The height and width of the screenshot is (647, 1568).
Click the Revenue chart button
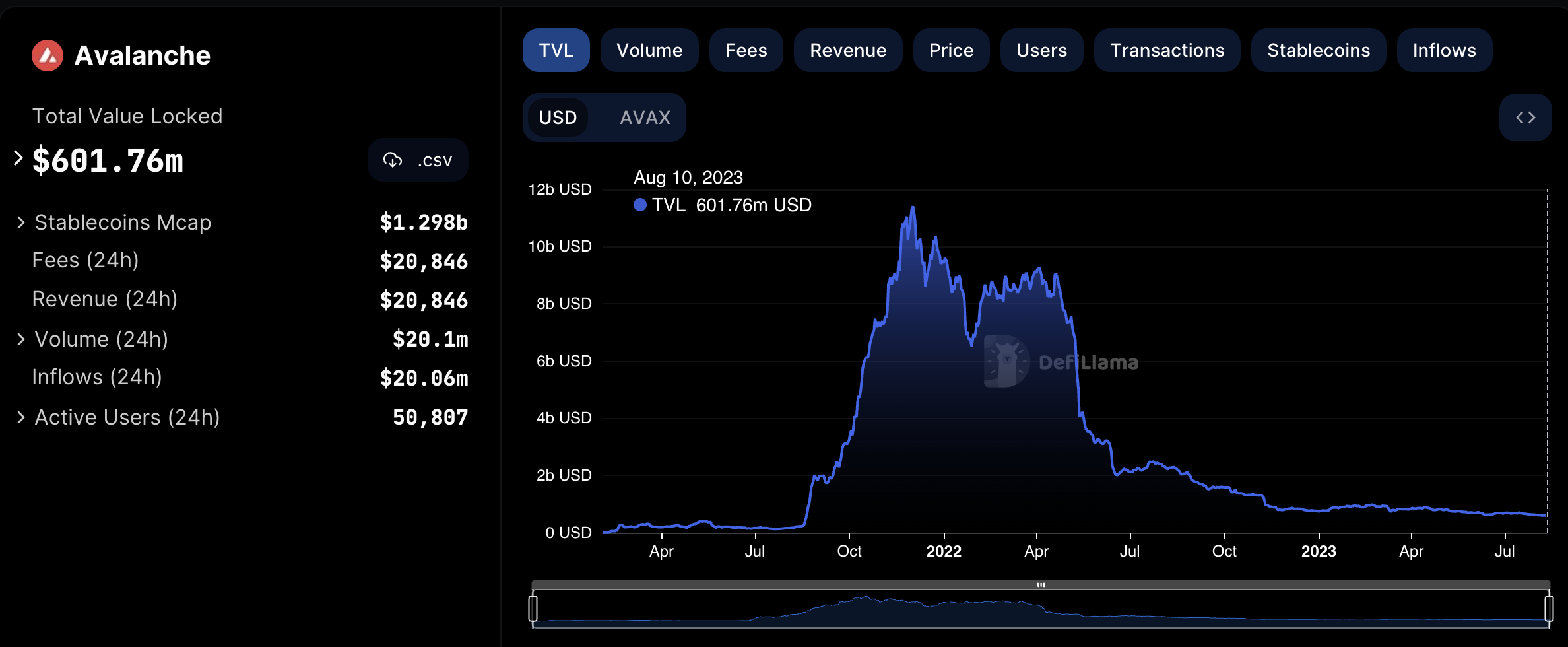click(x=847, y=50)
